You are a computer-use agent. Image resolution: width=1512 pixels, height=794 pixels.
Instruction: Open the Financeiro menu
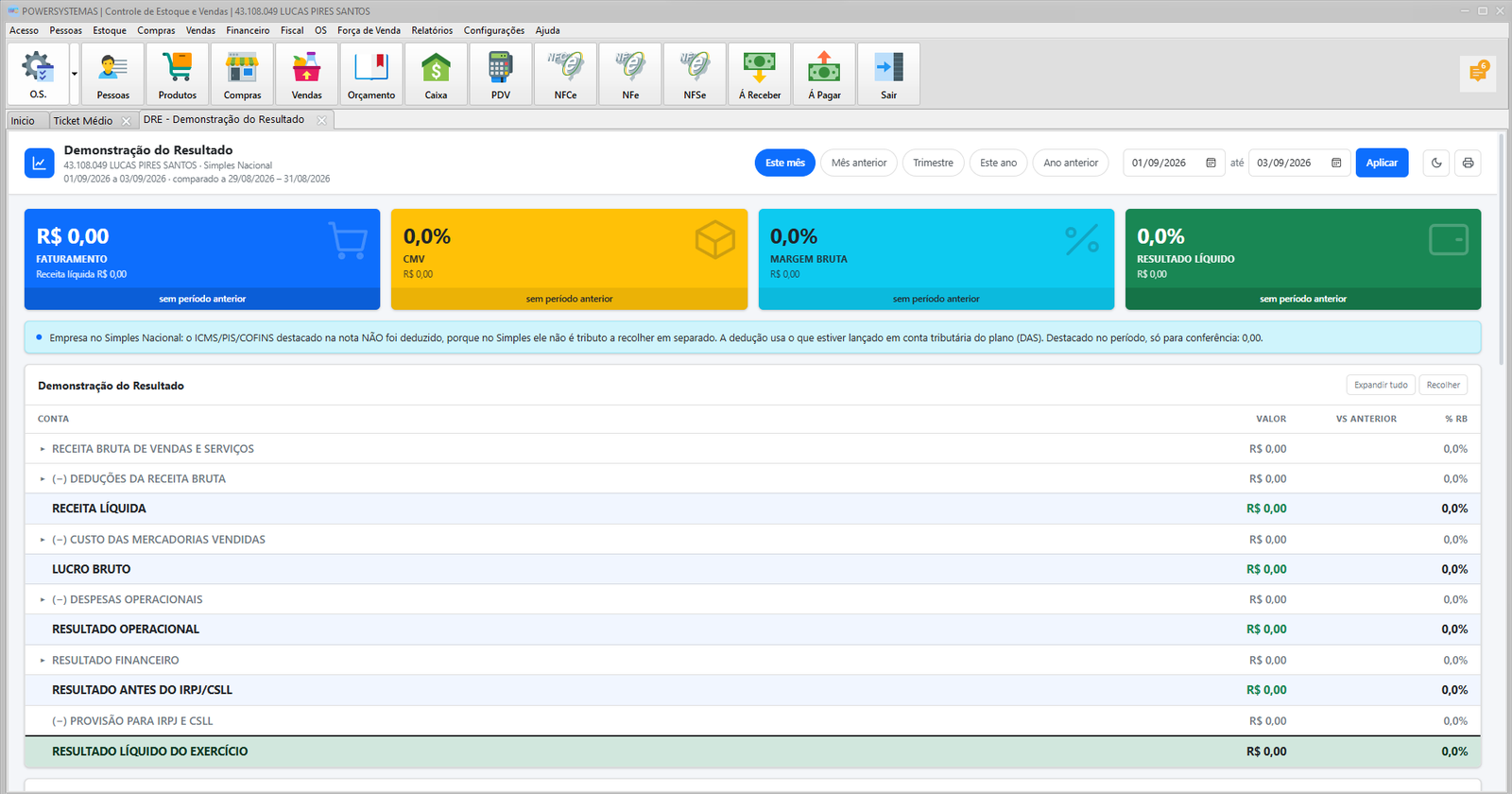248,30
